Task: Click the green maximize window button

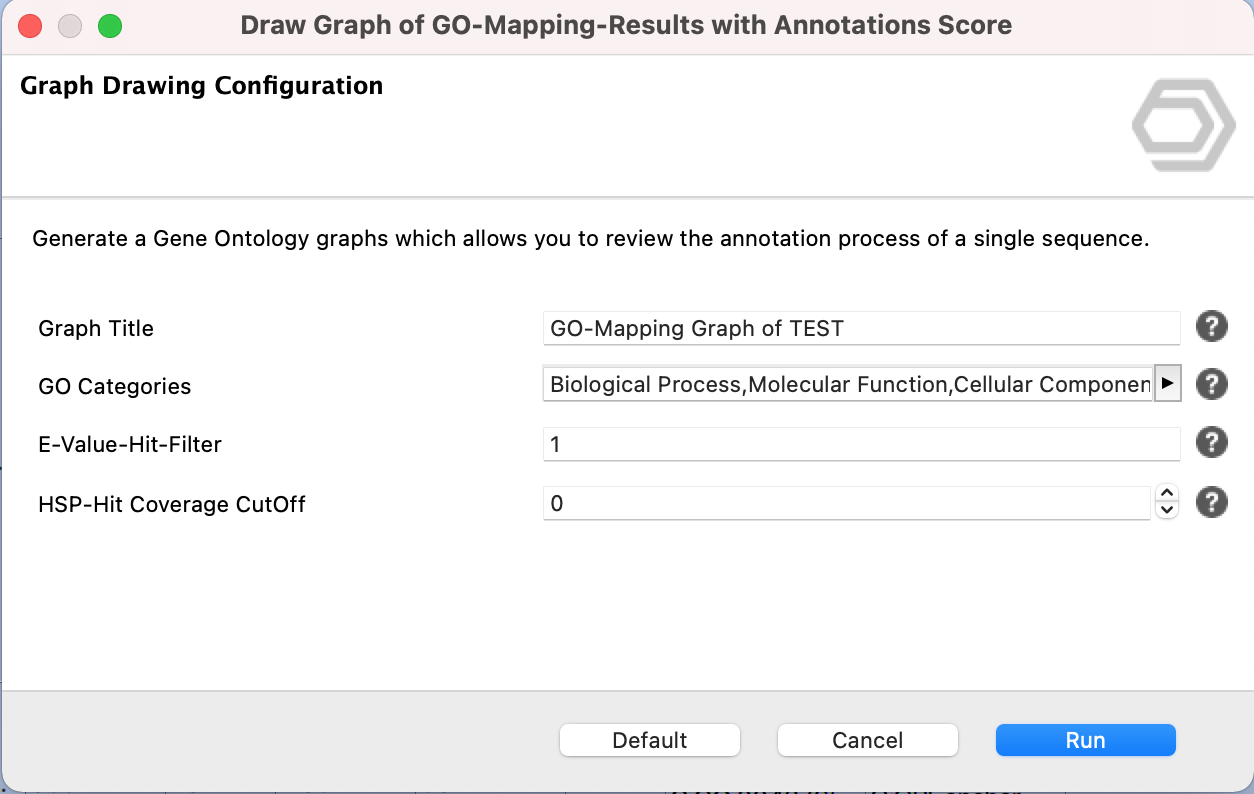Action: [x=110, y=26]
